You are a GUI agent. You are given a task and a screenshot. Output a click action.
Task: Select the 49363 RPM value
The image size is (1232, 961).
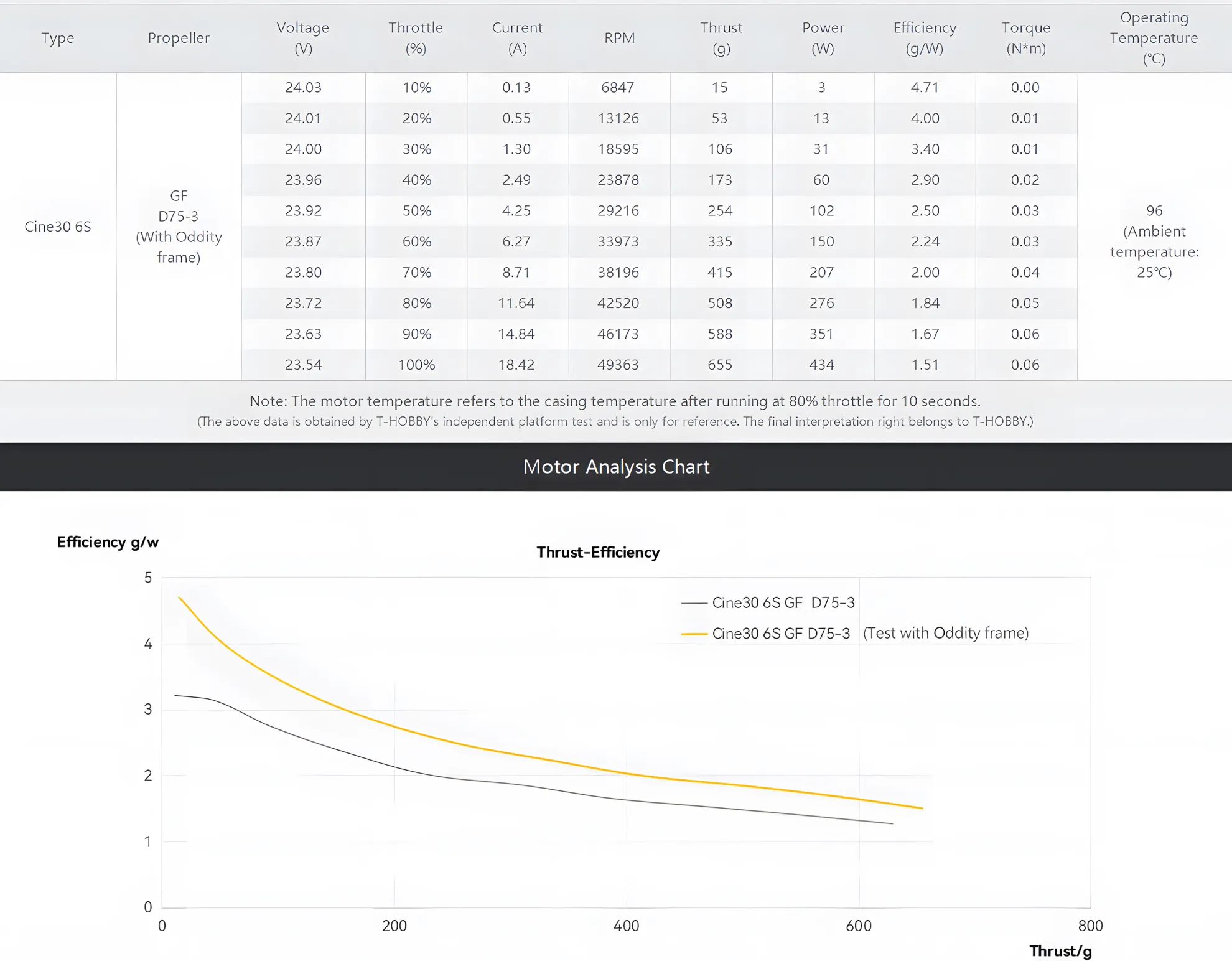[618, 365]
